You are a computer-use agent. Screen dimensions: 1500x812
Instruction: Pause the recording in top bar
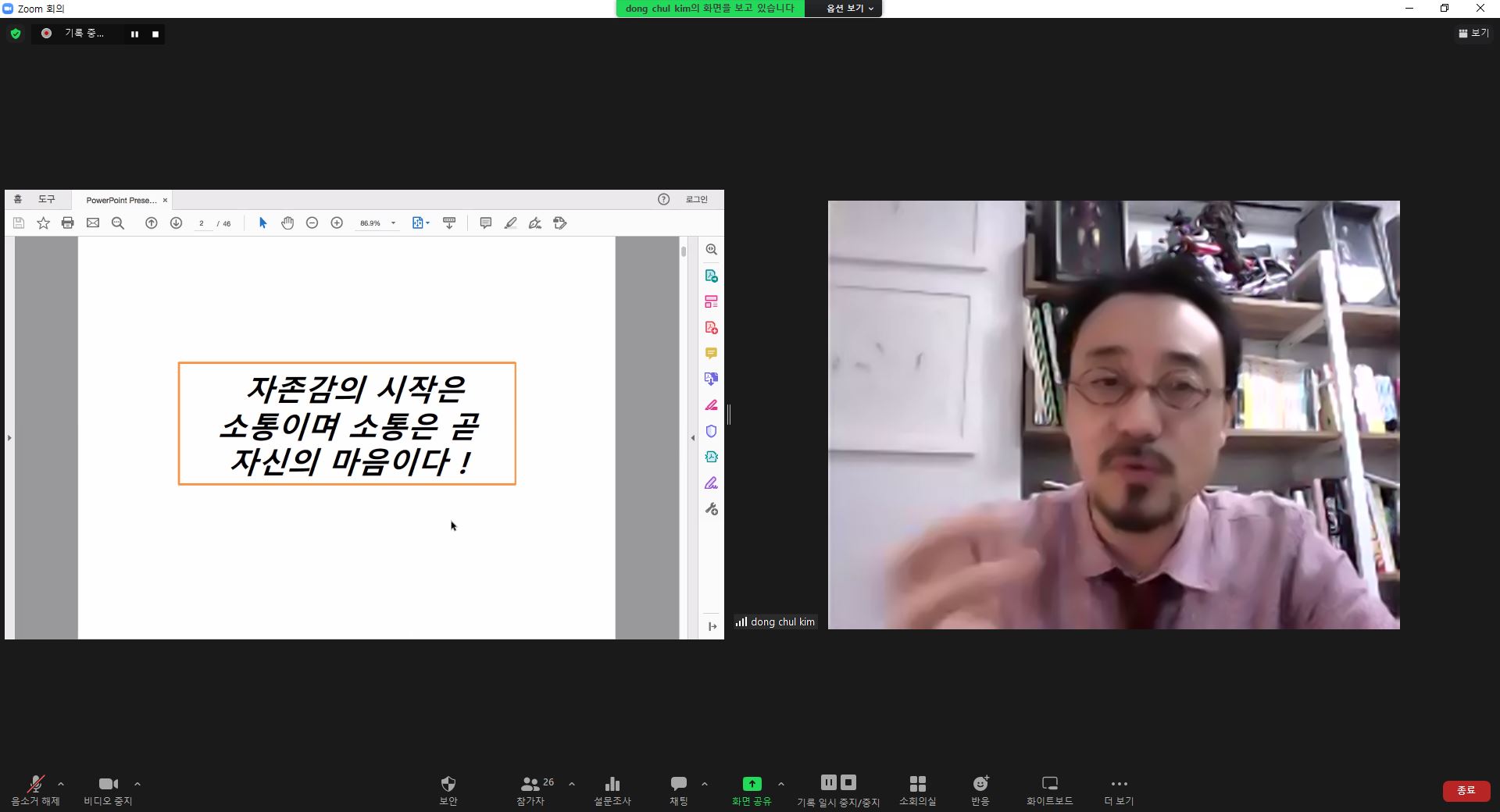pos(134,34)
